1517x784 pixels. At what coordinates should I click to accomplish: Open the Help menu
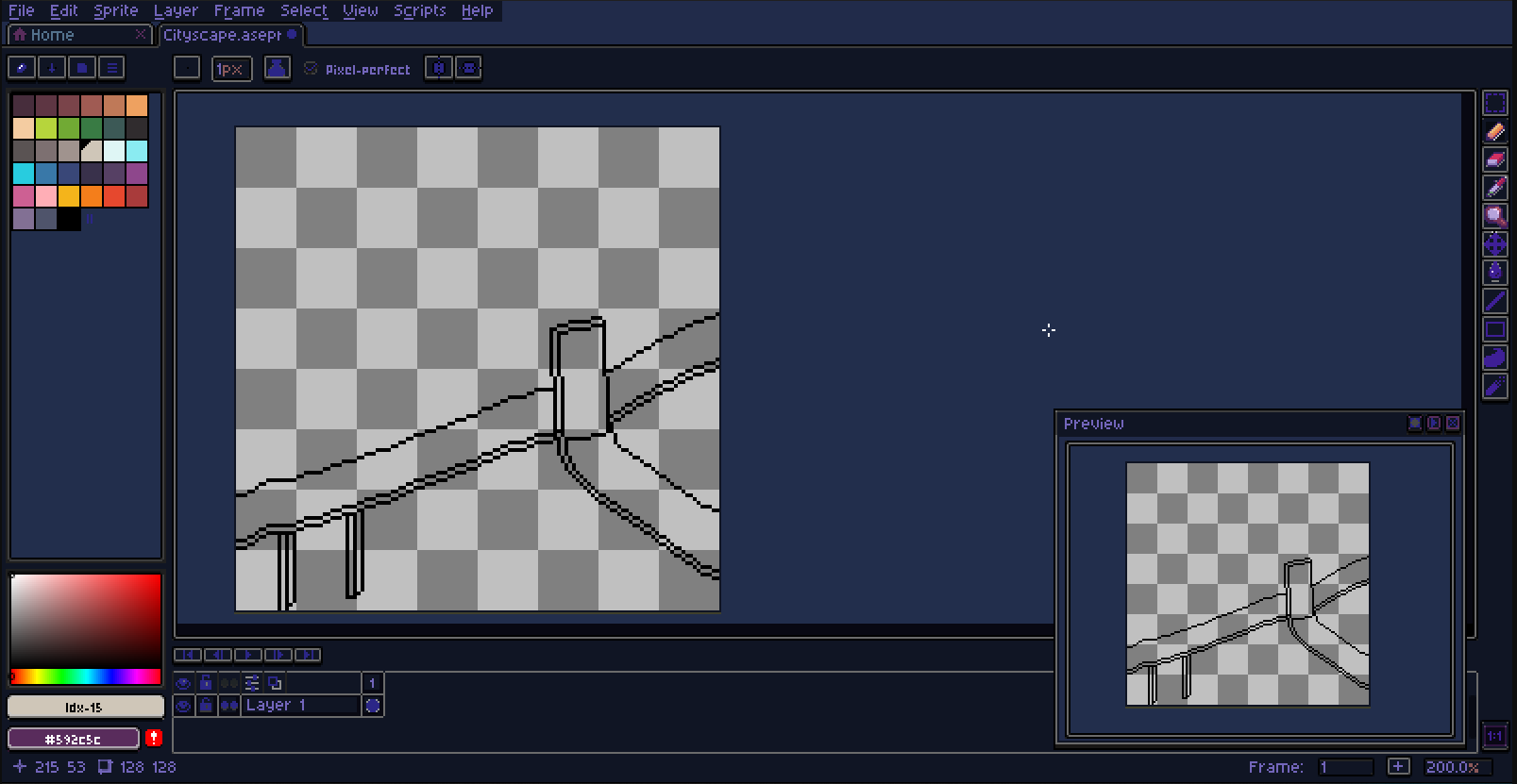point(478,10)
